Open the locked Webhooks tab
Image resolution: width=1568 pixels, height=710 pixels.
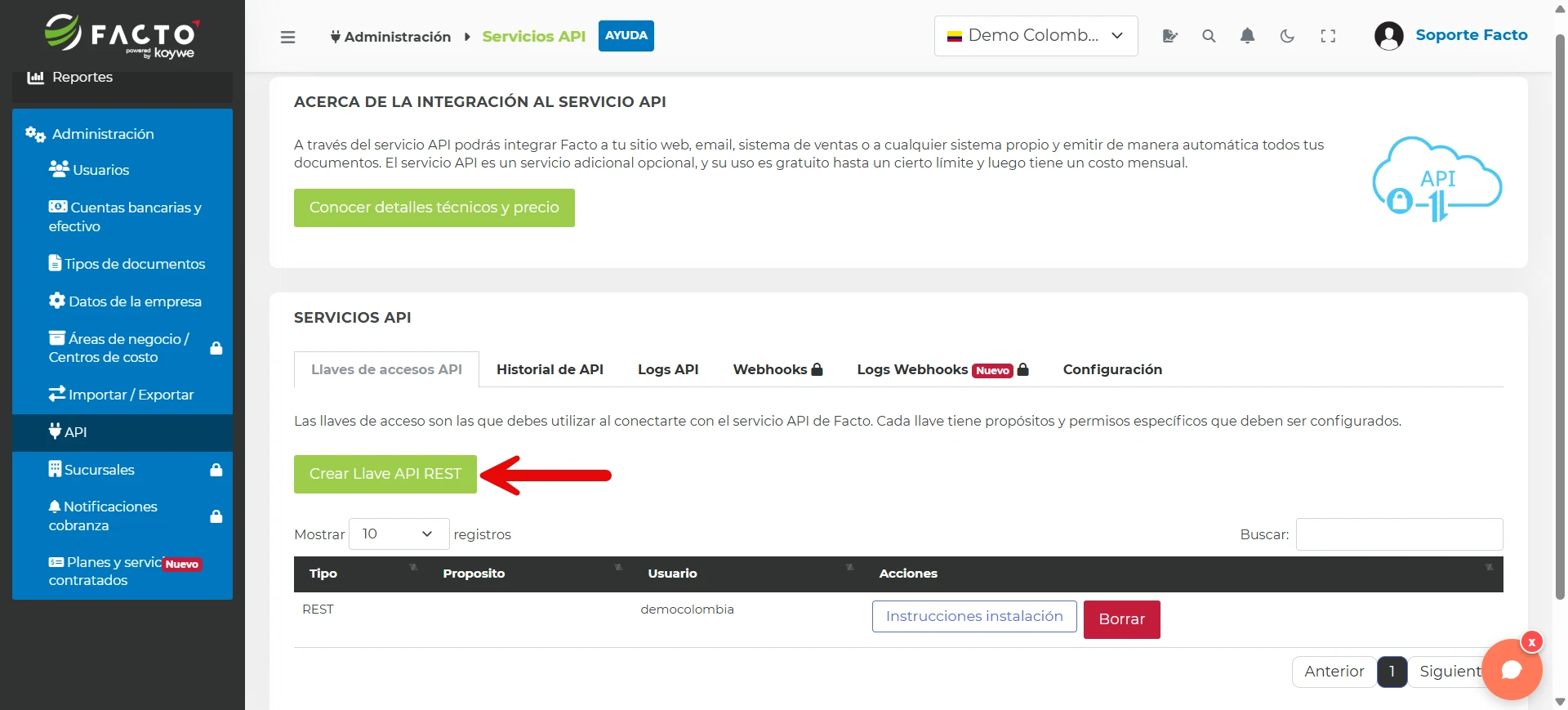777,369
